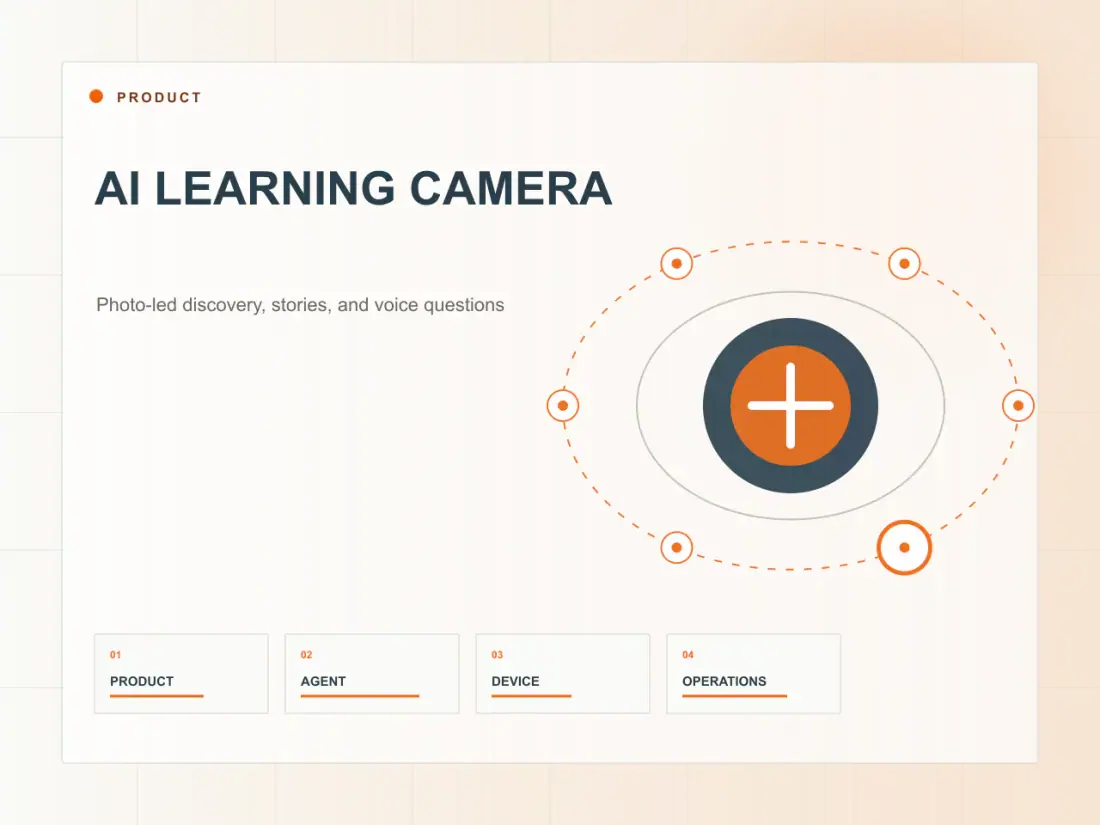
Task: Click the Photo-led discovery subtitle text
Action: (300, 304)
